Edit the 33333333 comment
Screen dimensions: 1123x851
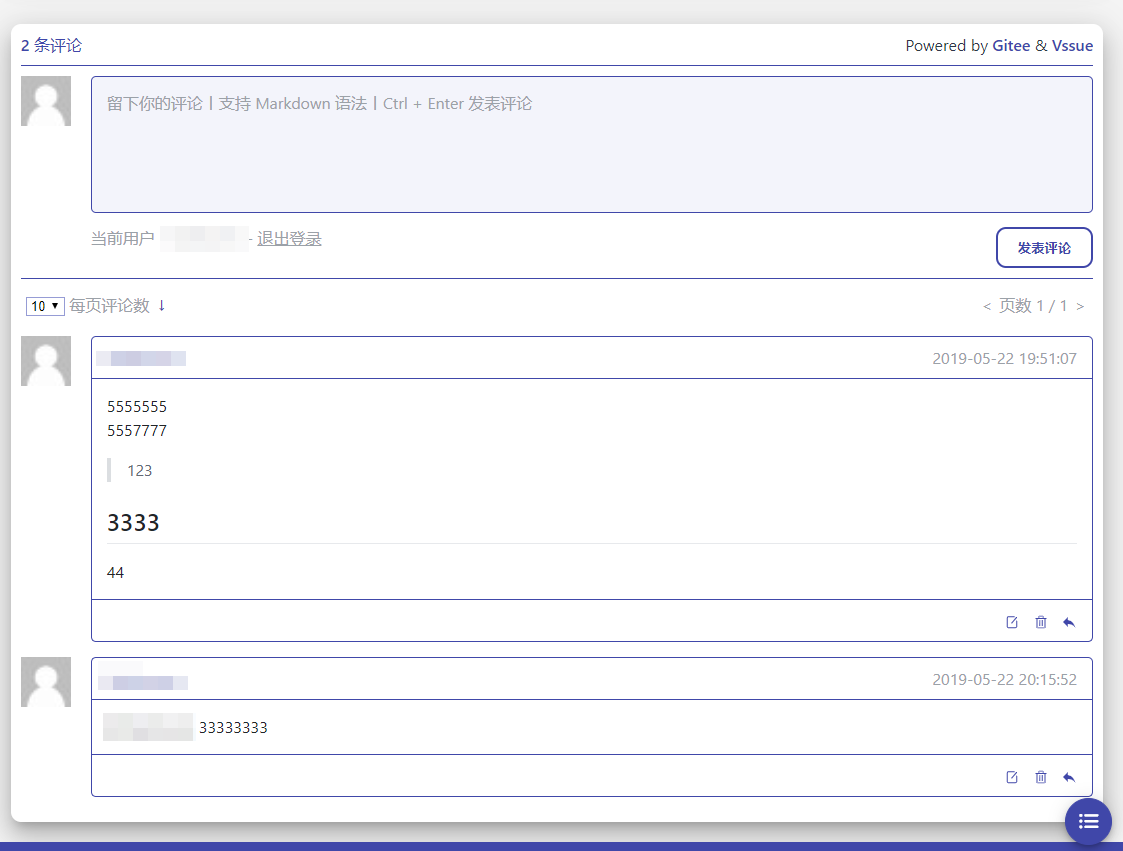[x=1012, y=777]
